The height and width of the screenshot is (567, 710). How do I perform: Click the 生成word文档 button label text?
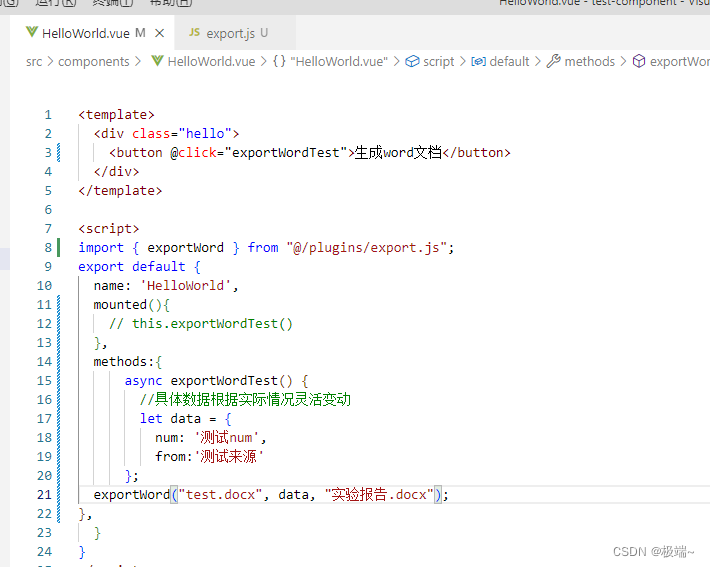click(398, 153)
